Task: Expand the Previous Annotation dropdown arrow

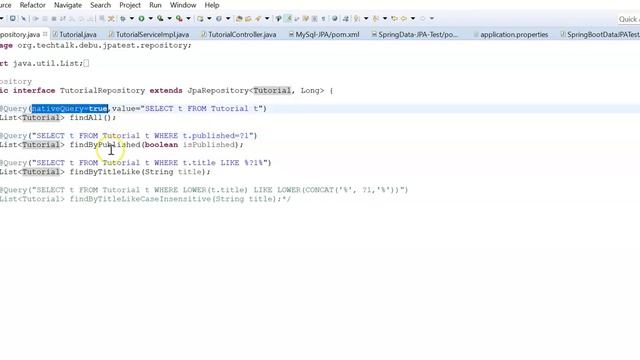Action: [385, 18]
